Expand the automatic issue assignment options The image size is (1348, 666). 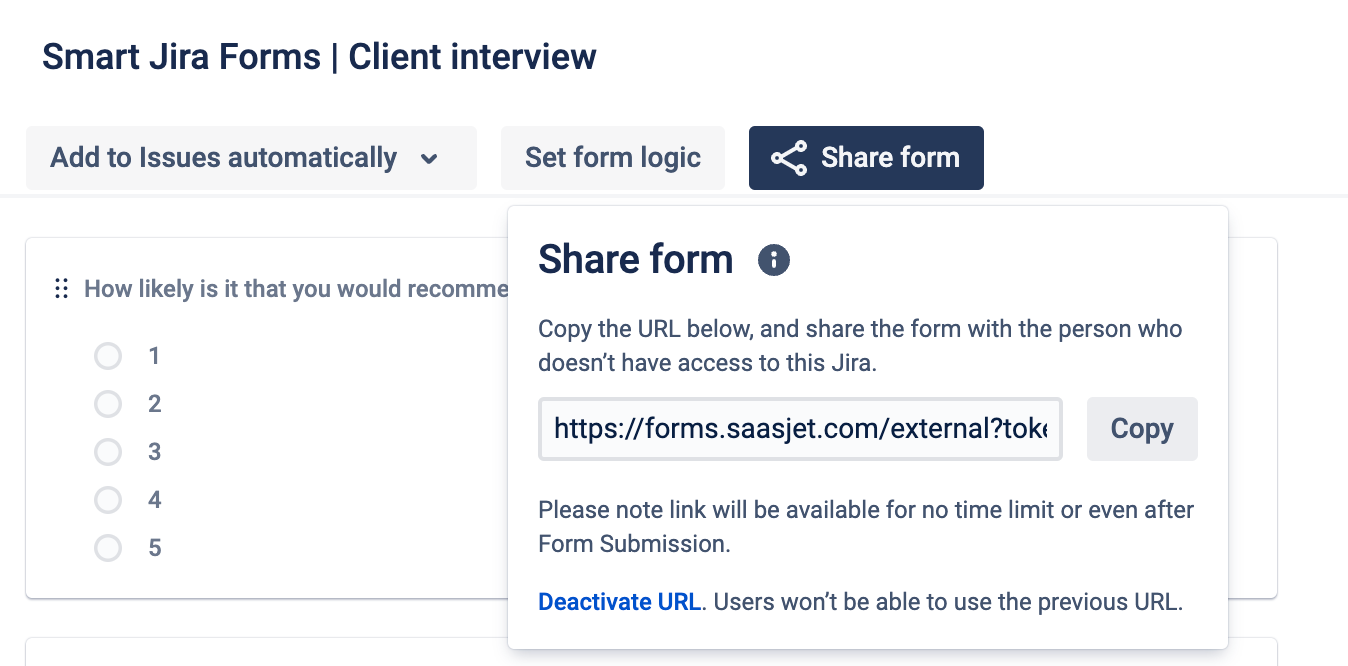point(250,158)
